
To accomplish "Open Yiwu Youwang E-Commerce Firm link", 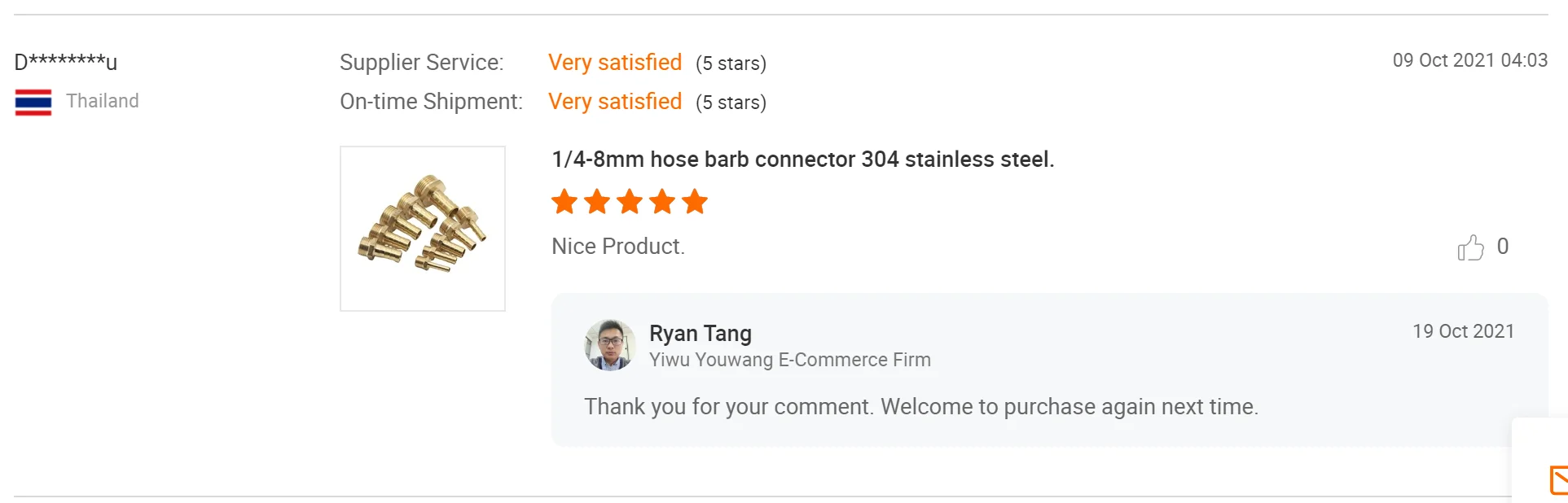I will coord(790,360).
